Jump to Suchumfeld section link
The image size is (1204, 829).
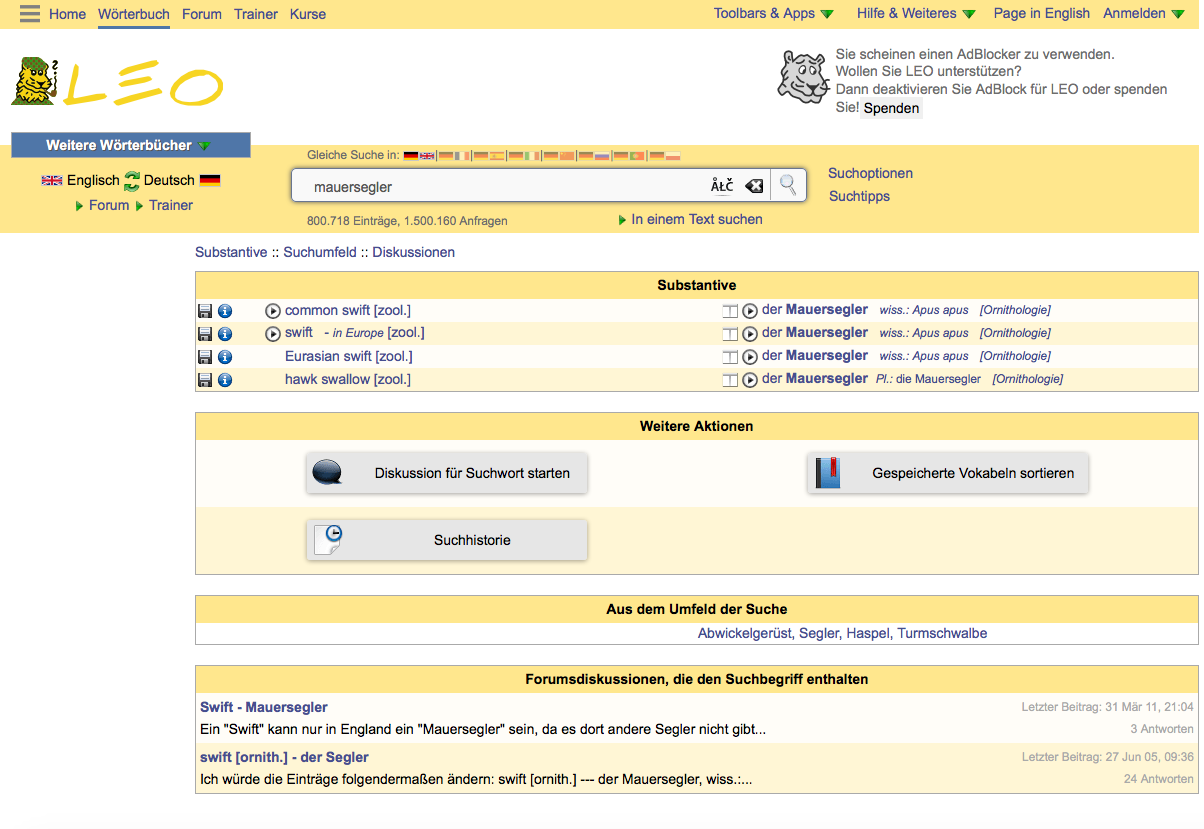click(x=320, y=252)
